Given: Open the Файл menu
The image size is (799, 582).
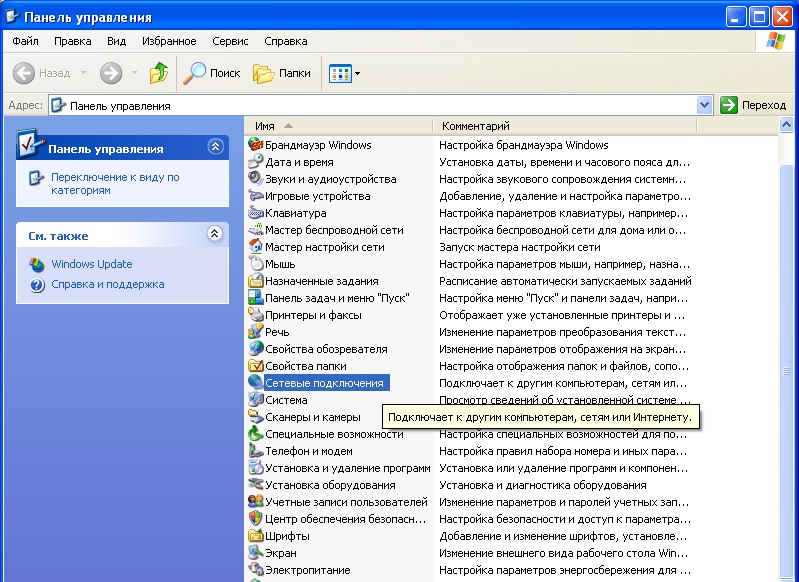Looking at the screenshot, I should 25,41.
